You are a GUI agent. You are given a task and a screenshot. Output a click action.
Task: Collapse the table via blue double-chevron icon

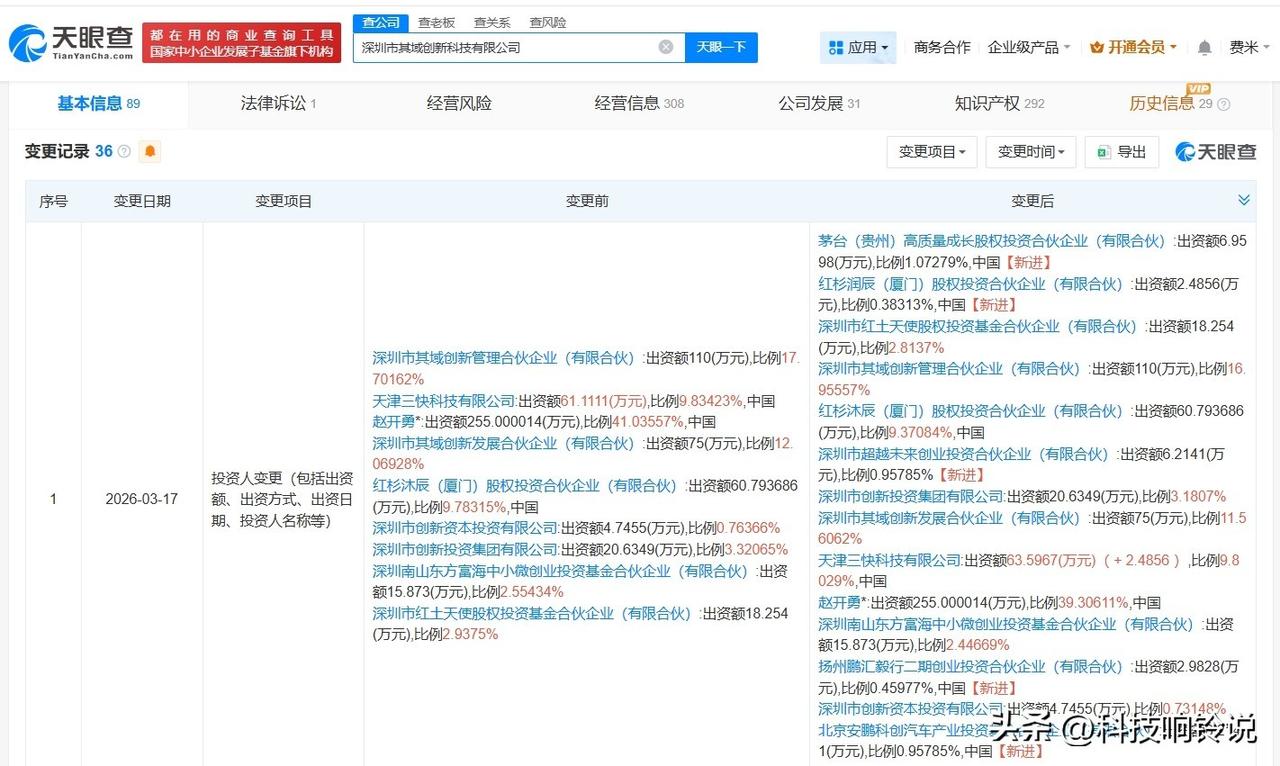coord(1244,198)
